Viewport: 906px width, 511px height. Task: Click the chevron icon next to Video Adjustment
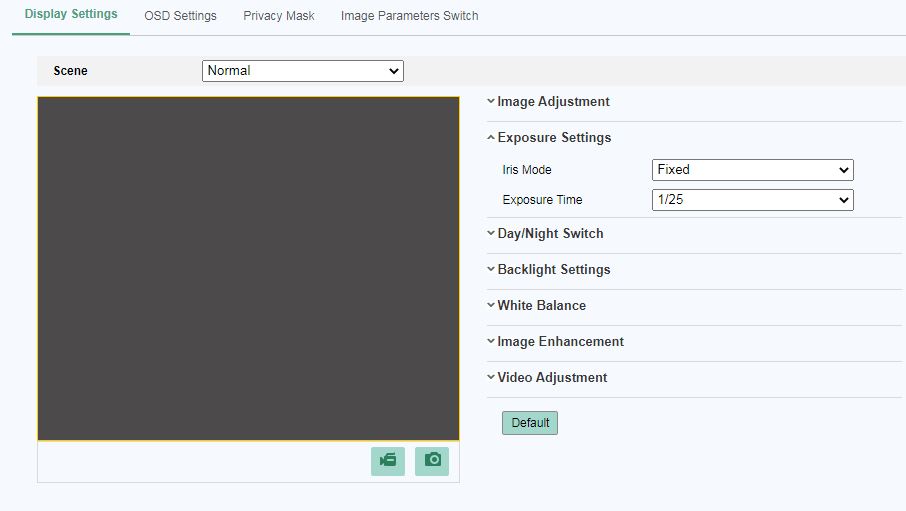491,378
